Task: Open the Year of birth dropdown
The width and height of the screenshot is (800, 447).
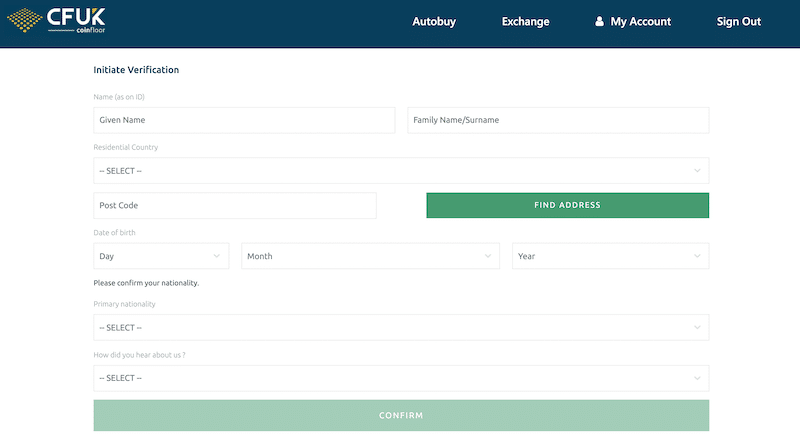Action: 611,256
